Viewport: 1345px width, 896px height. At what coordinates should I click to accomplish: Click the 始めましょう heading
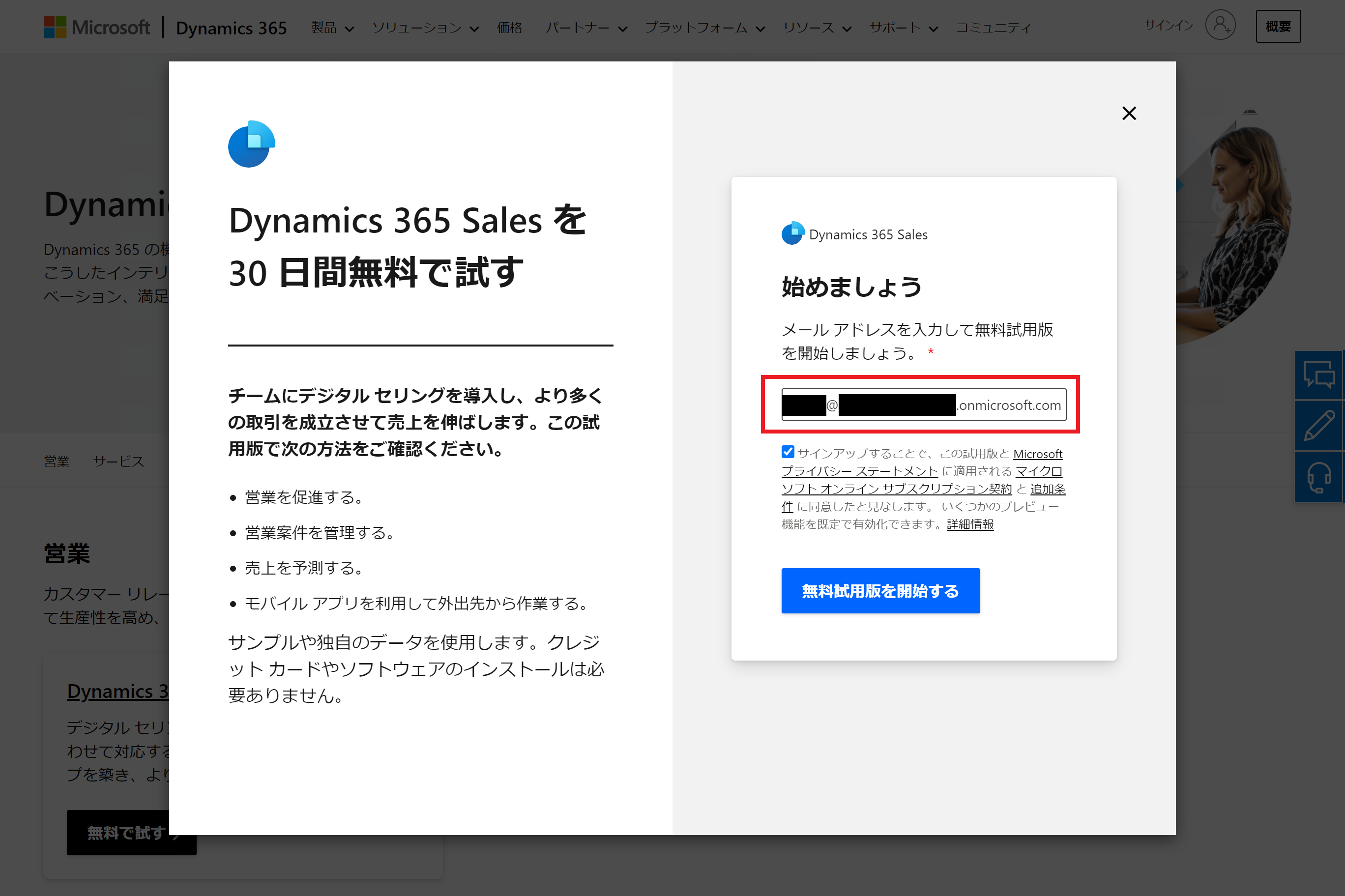click(851, 286)
